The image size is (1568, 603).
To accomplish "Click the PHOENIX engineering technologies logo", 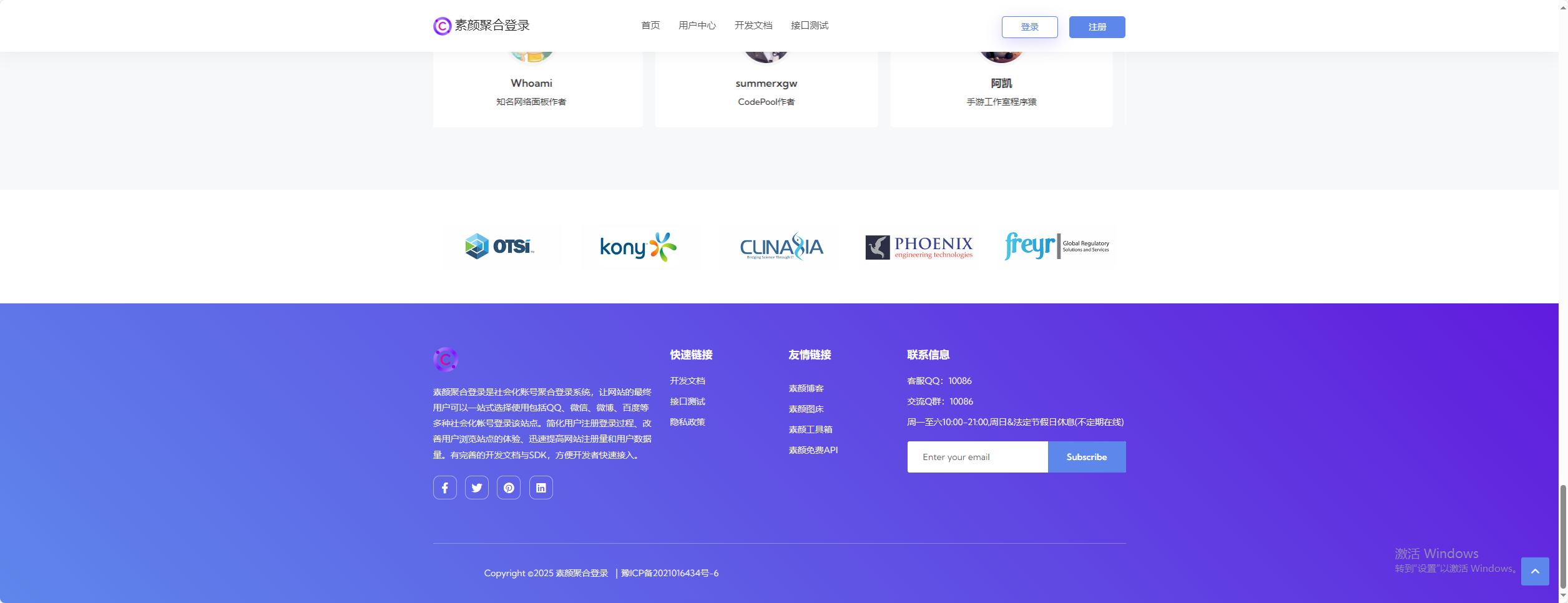I will [x=918, y=247].
